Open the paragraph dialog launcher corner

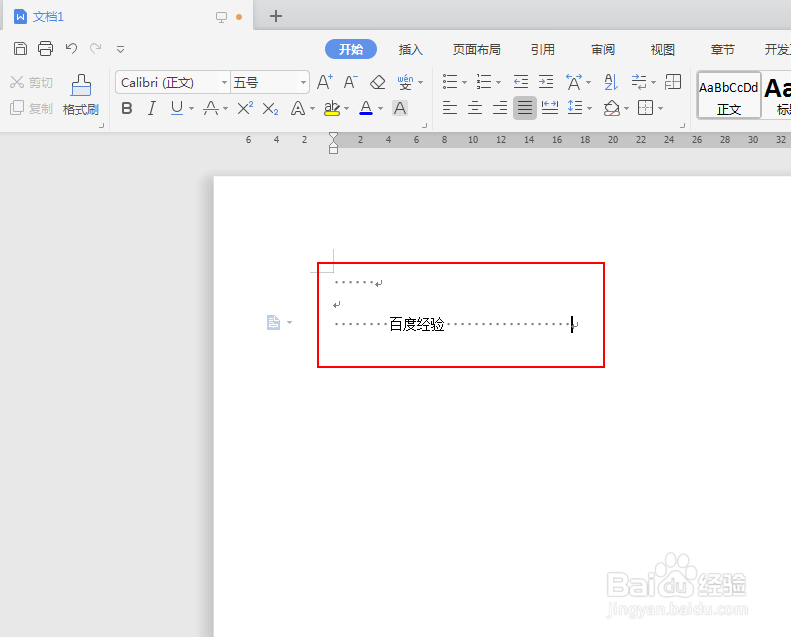(x=683, y=125)
